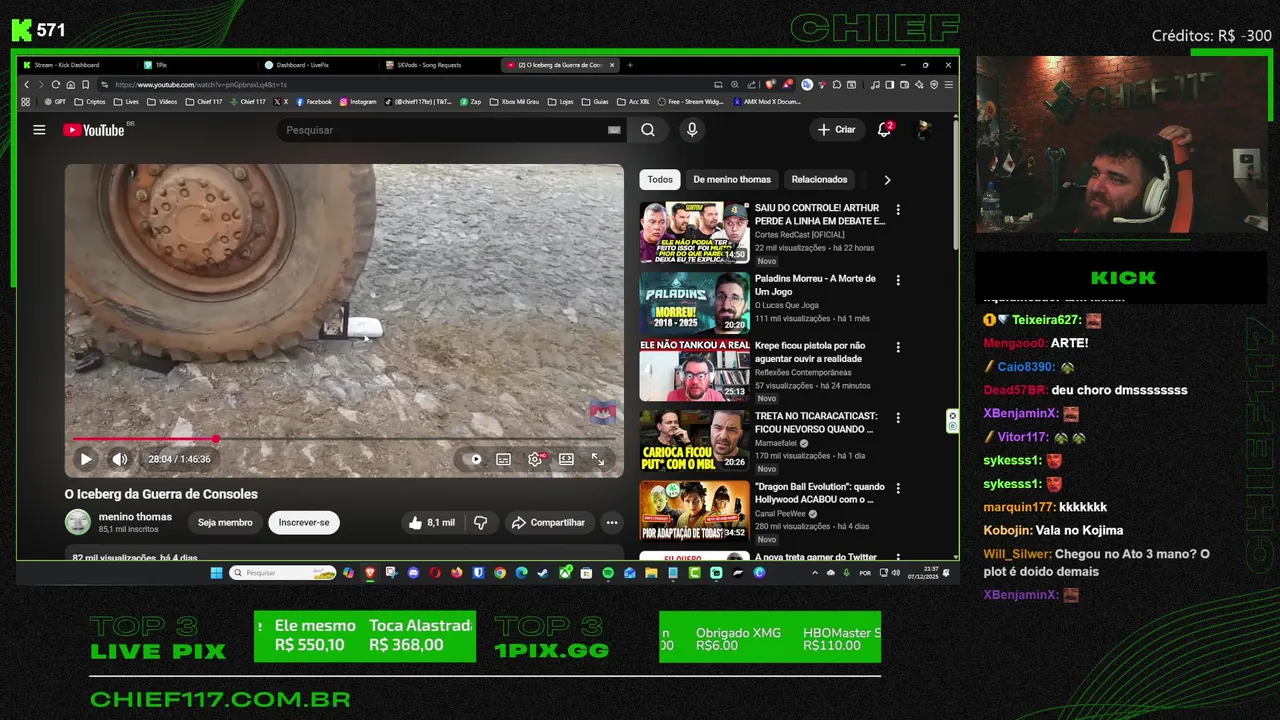1280x720 pixels.
Task: Open the YouTube notifications bell
Action: [885, 130]
